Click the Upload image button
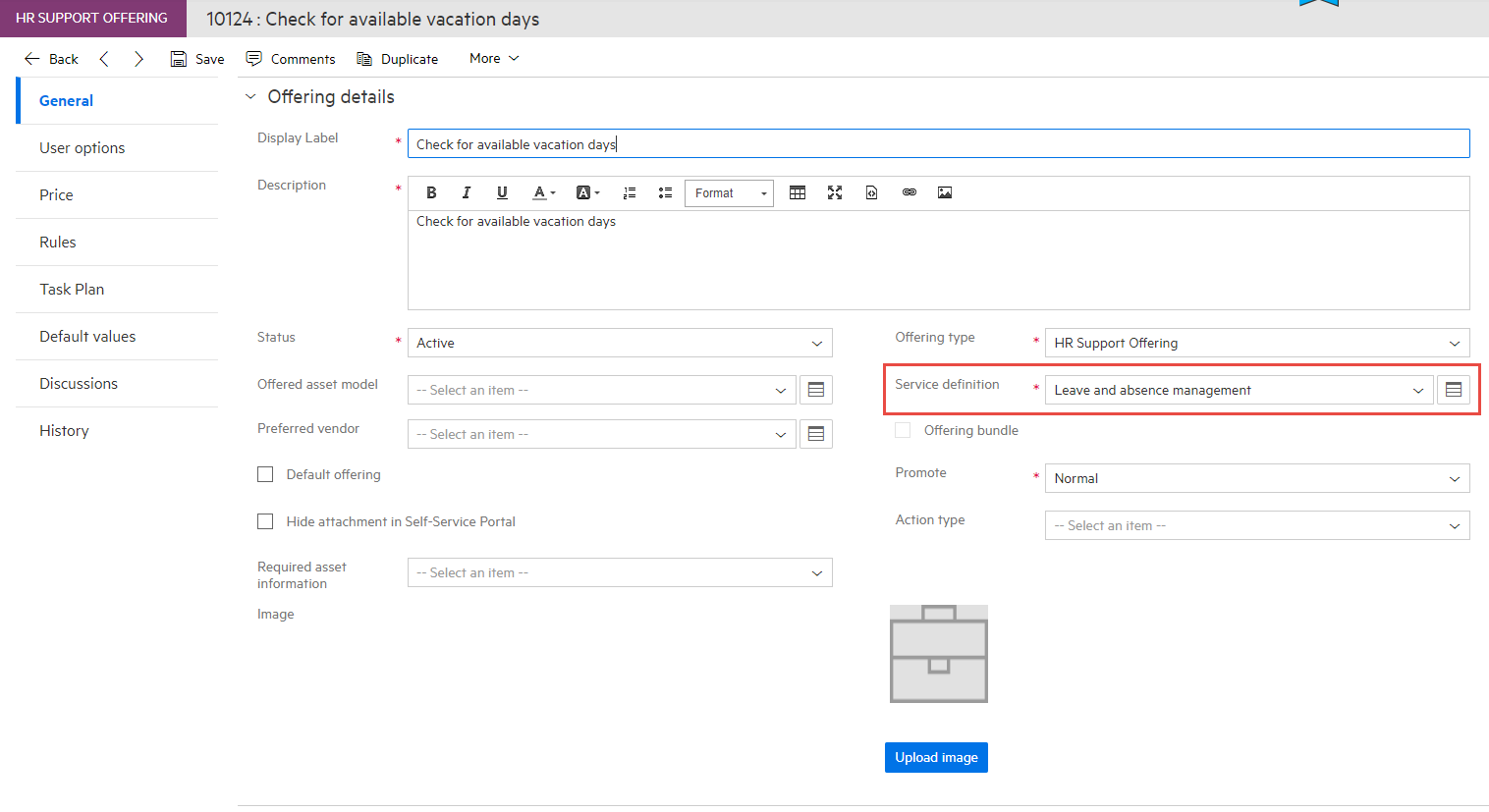1489x812 pixels. (936, 757)
